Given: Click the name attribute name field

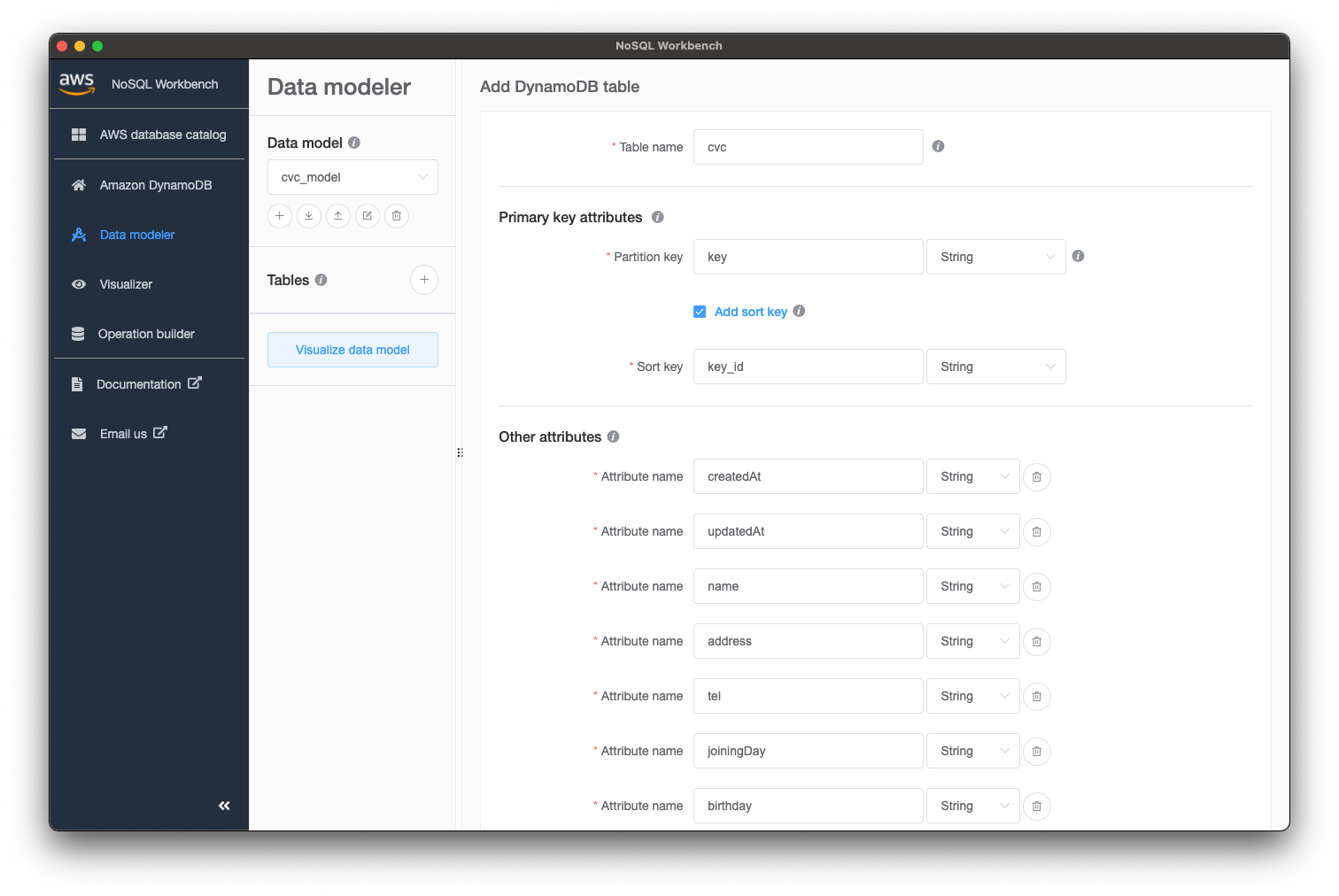Looking at the screenshot, I should [809, 586].
